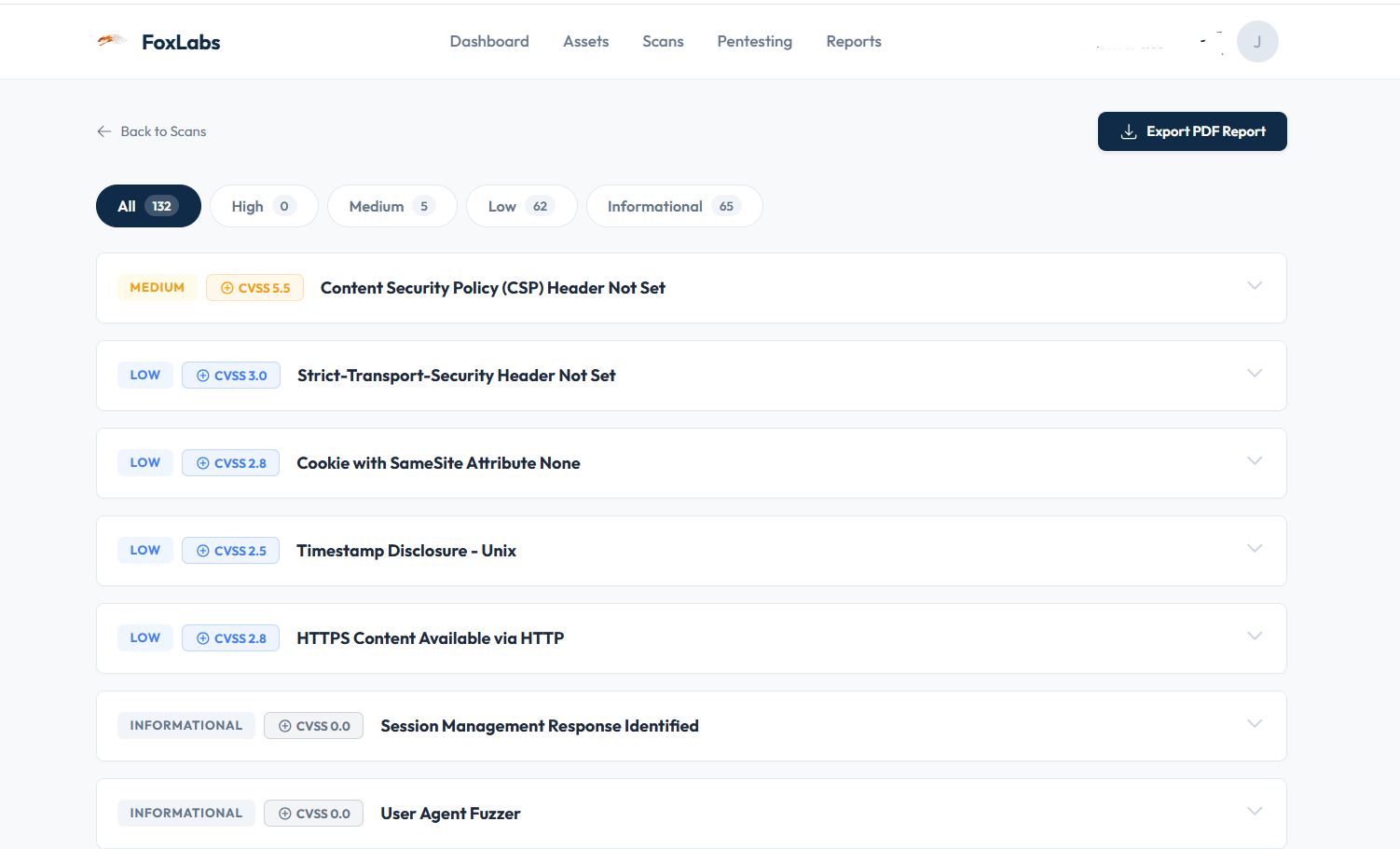Click the Back to Scans link
1400x849 pixels.
click(x=162, y=130)
